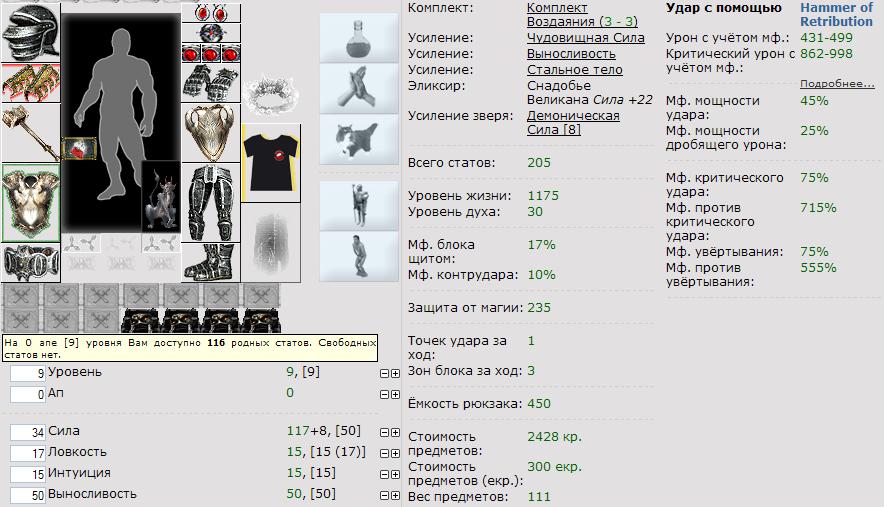Open the Комплект Воздаяния set link
The height and width of the screenshot is (507, 884).
(x=582, y=15)
